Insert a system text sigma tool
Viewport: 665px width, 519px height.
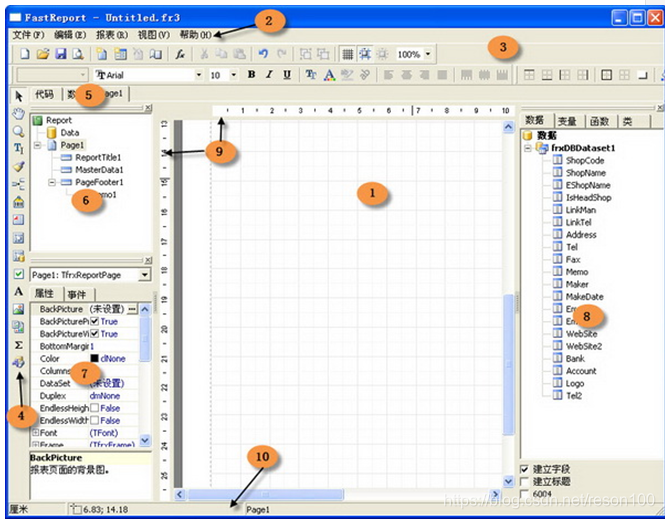point(18,344)
